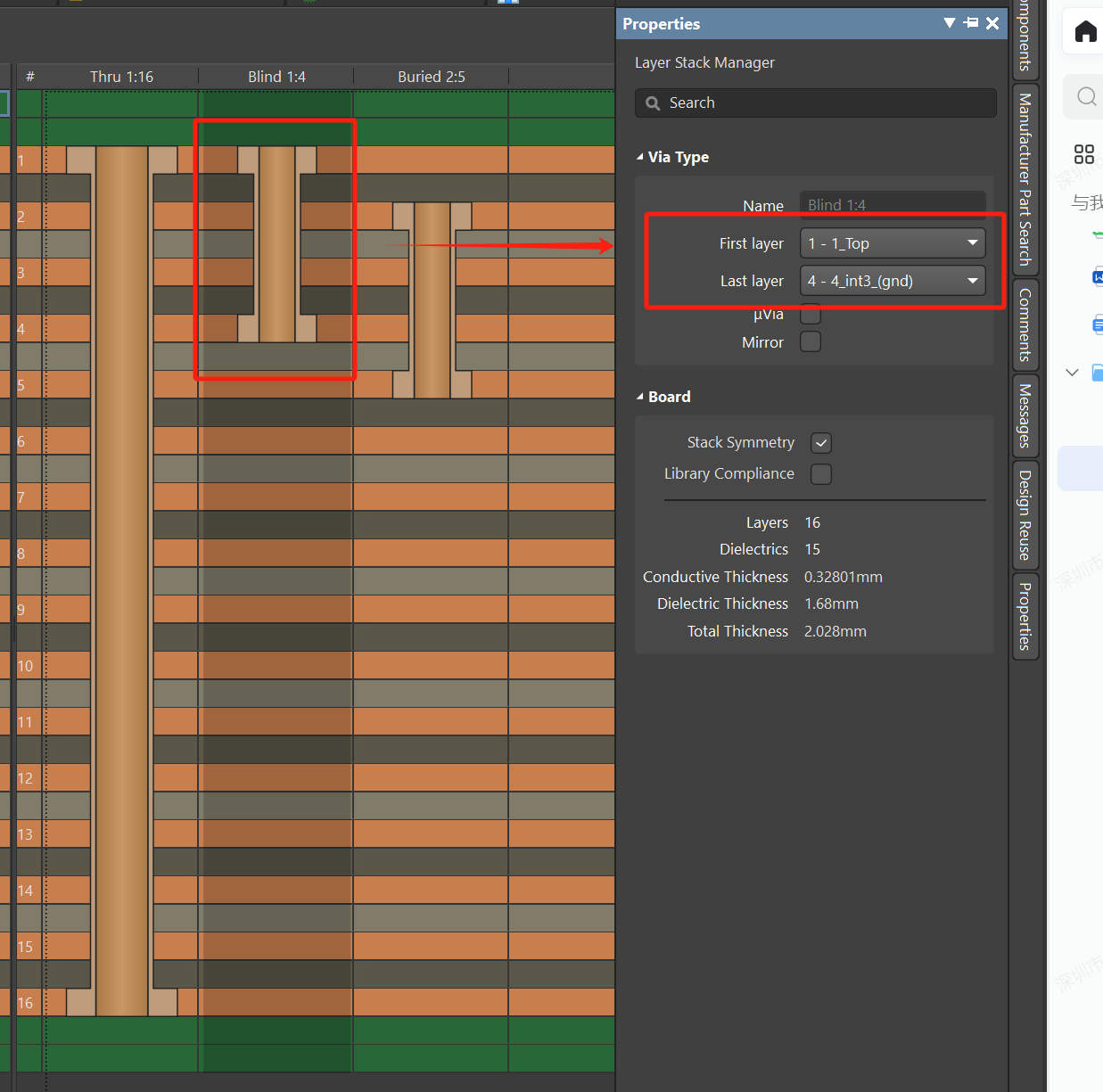1103x1092 pixels.
Task: Pin the Properties panel
Action: (971, 23)
